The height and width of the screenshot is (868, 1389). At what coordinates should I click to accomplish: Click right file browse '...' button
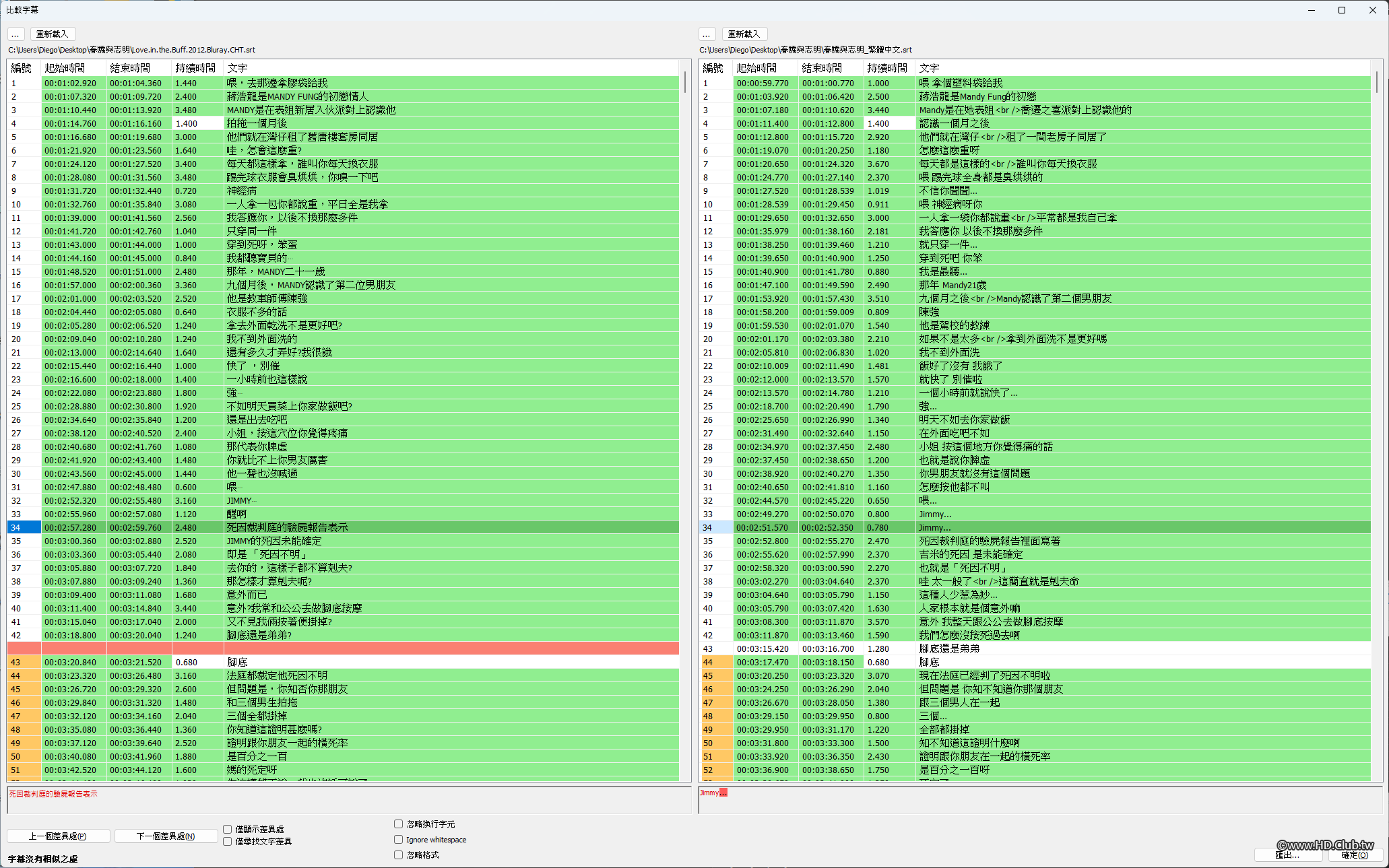point(707,34)
